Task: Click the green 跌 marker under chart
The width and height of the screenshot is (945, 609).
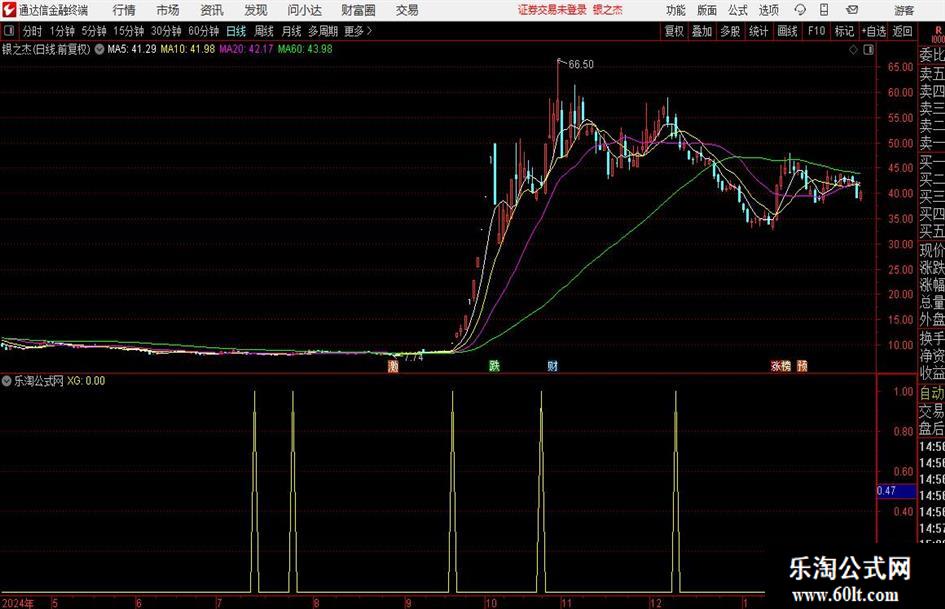Action: coord(494,365)
